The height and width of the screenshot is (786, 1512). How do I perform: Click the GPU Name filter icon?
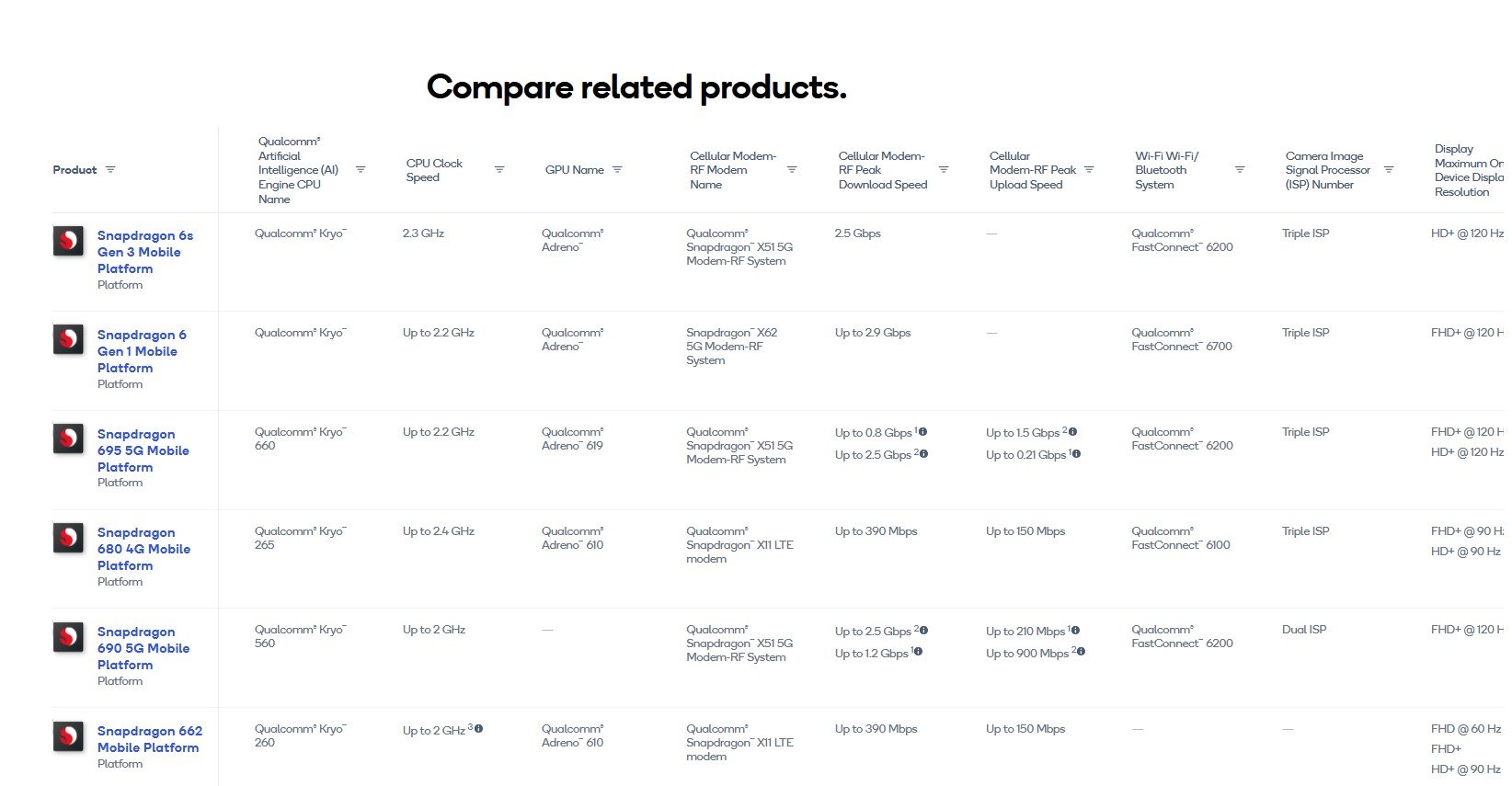pyautogui.click(x=617, y=170)
